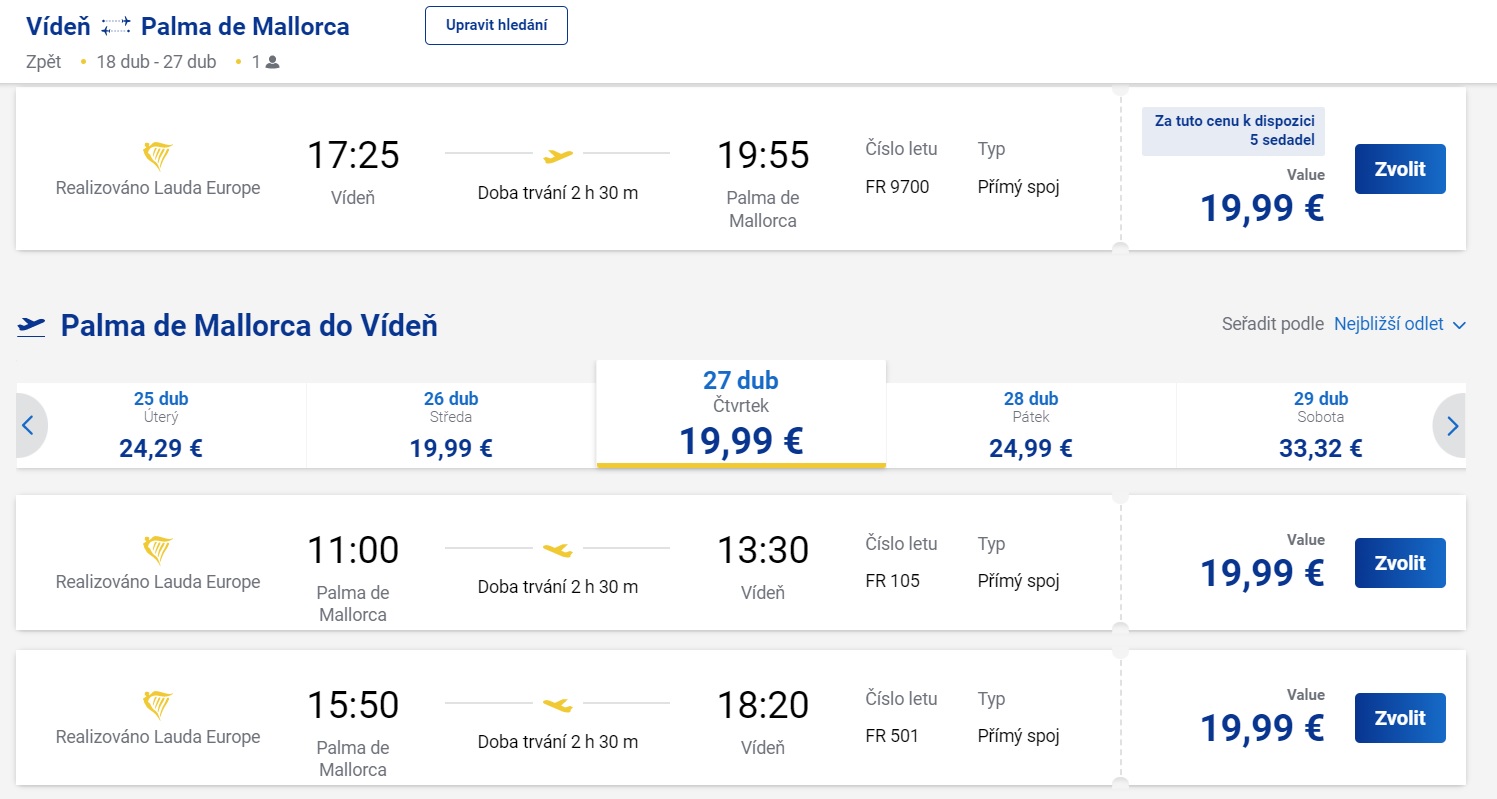Select the 28 dub Pátek date tab
1497x799 pixels.
pyautogui.click(x=1031, y=425)
